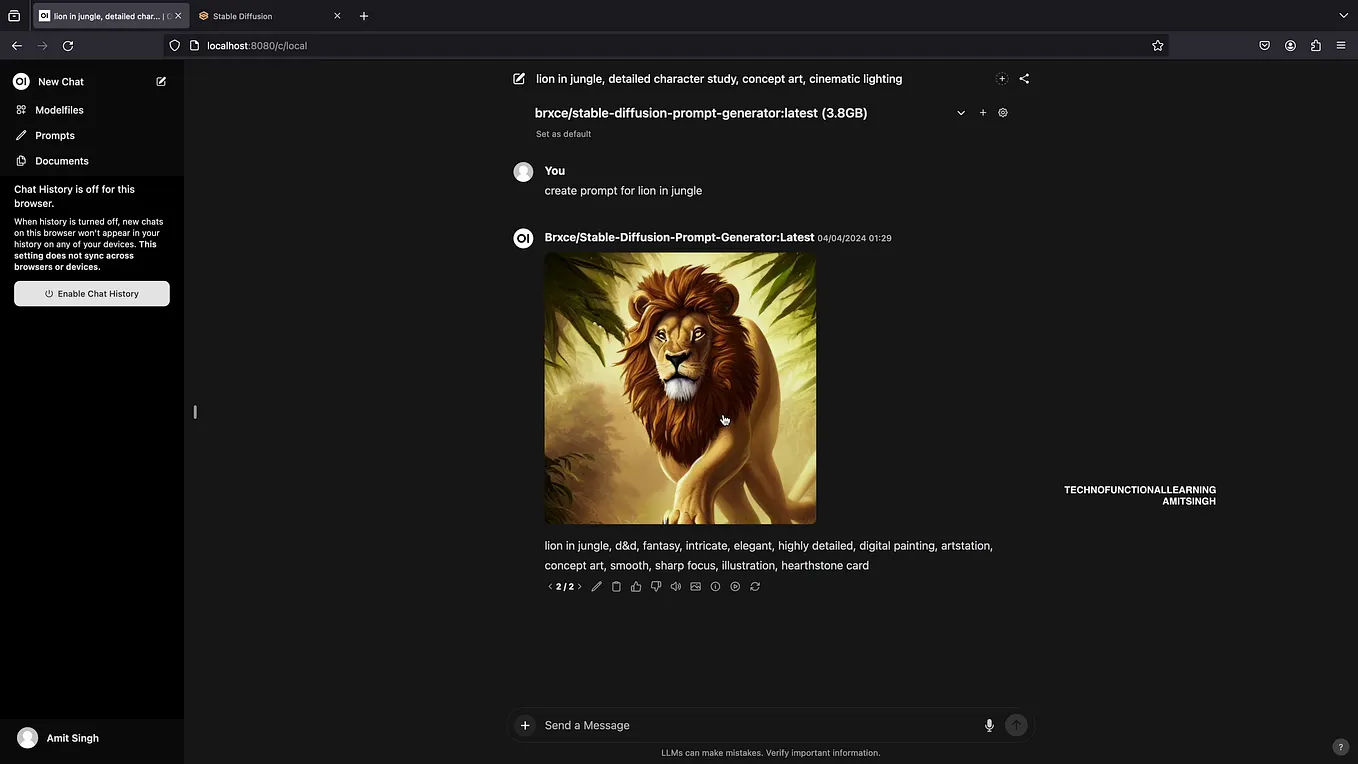Screen dimensions: 1358x764
Task: Start a New Chat from the sidebar
Action: [x=61, y=81]
